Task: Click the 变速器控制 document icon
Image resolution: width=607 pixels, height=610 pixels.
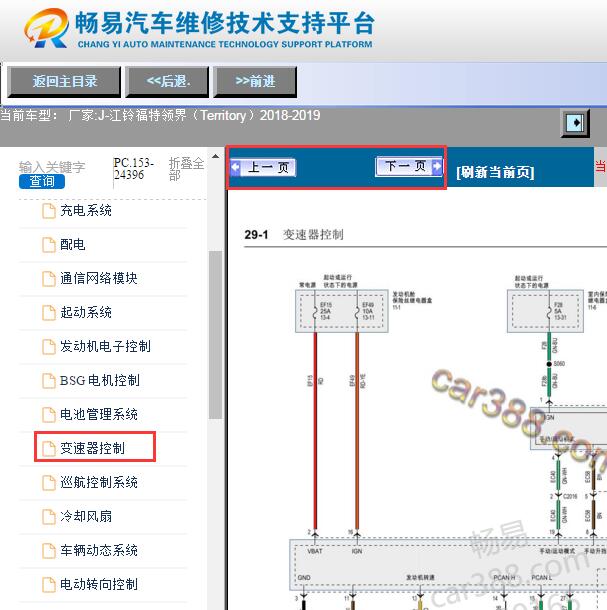Action: tap(49, 448)
